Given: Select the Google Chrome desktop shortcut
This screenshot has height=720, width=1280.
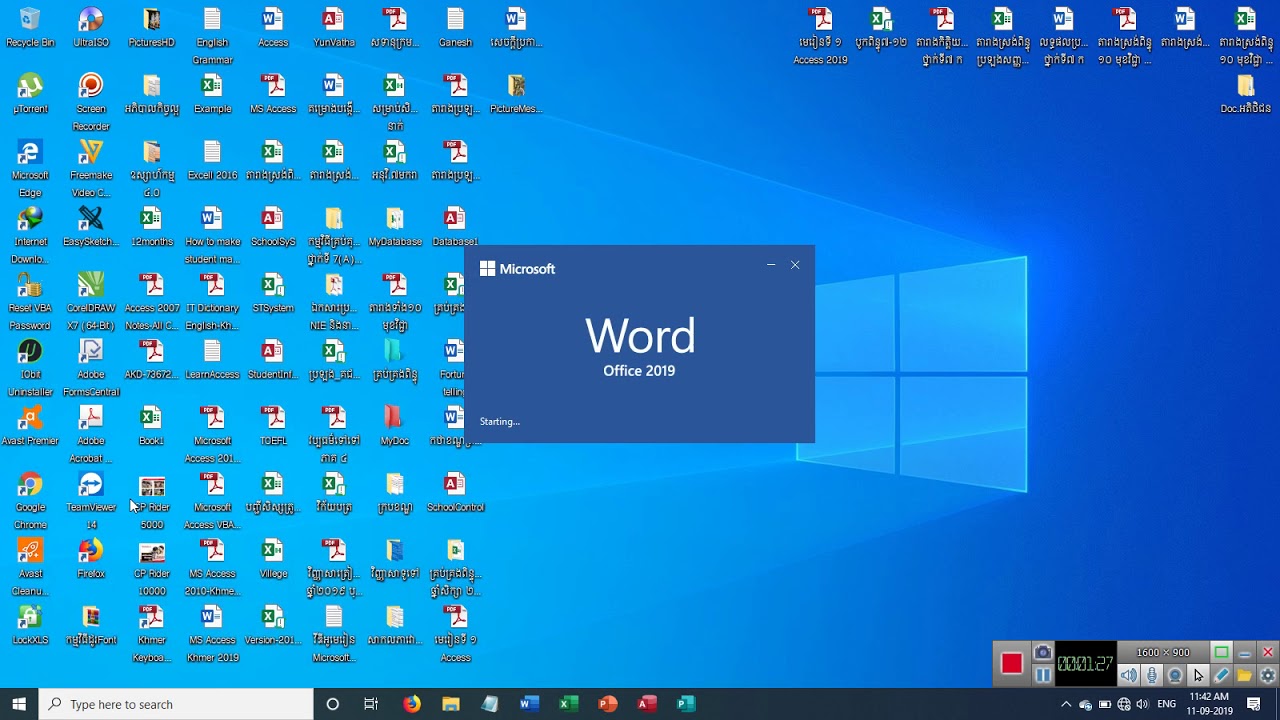Looking at the screenshot, I should 30,500.
